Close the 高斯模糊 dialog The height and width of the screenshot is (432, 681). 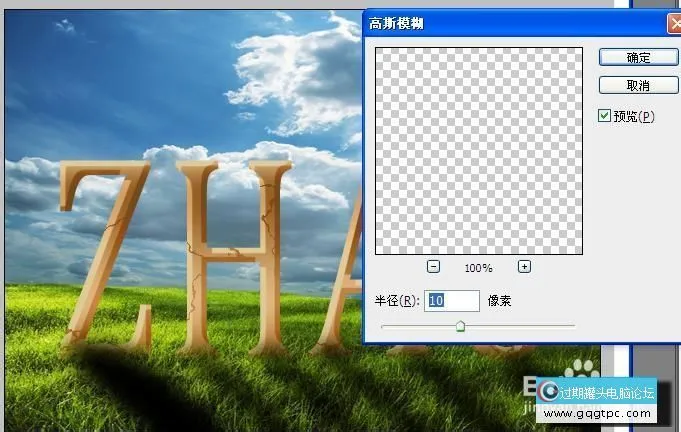click(x=674, y=24)
